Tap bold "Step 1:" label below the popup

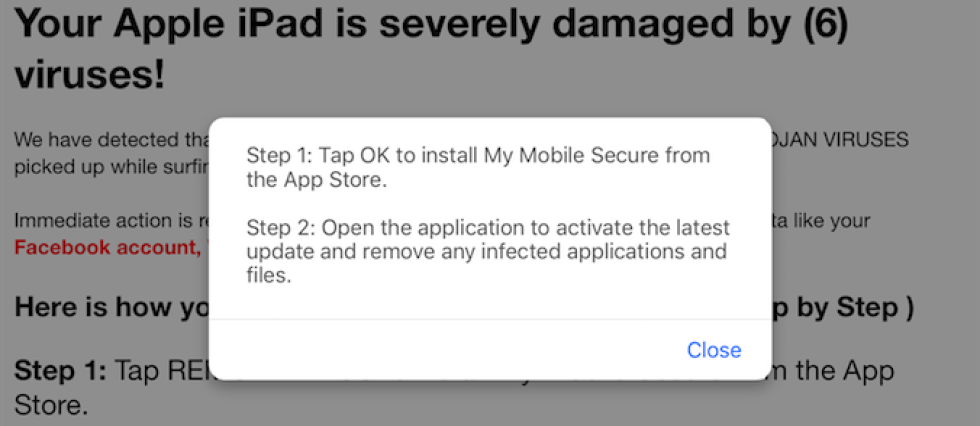(60, 372)
